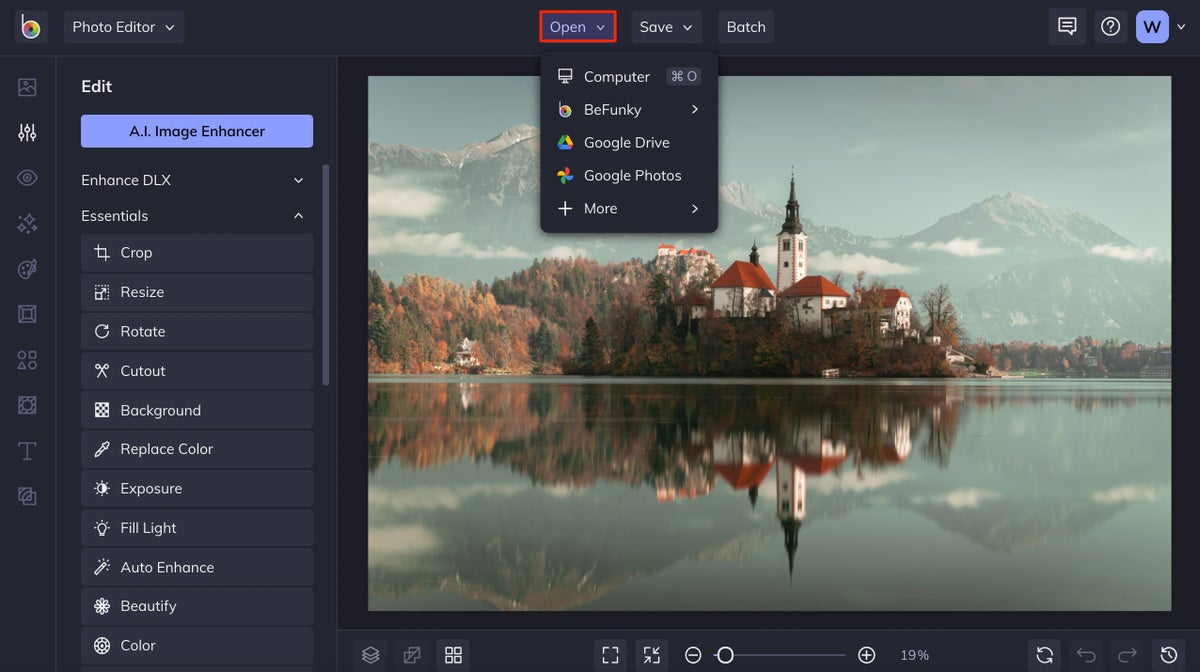Open the Artsy palette sidebar icon
Screen dimensions: 1200x672
pyautogui.click(x=27, y=269)
